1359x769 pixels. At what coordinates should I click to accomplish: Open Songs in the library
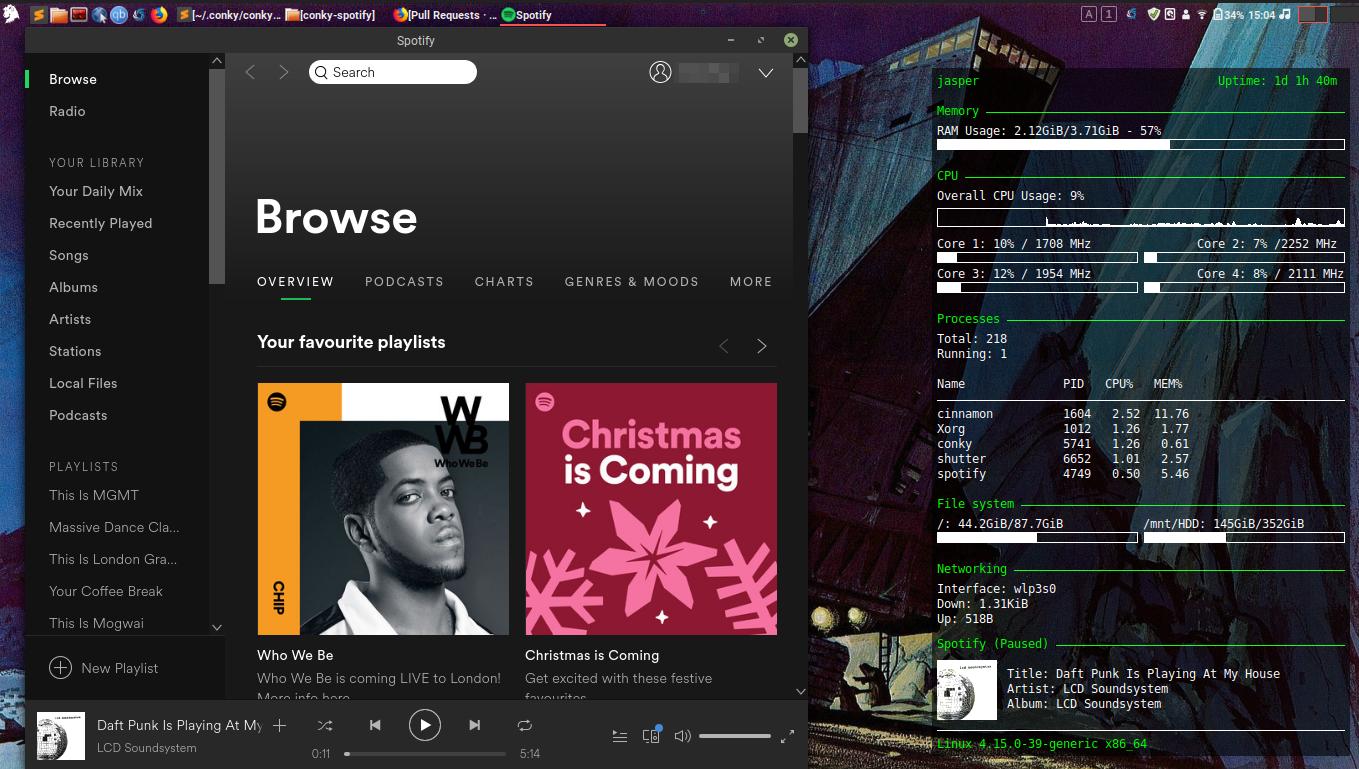[69, 255]
